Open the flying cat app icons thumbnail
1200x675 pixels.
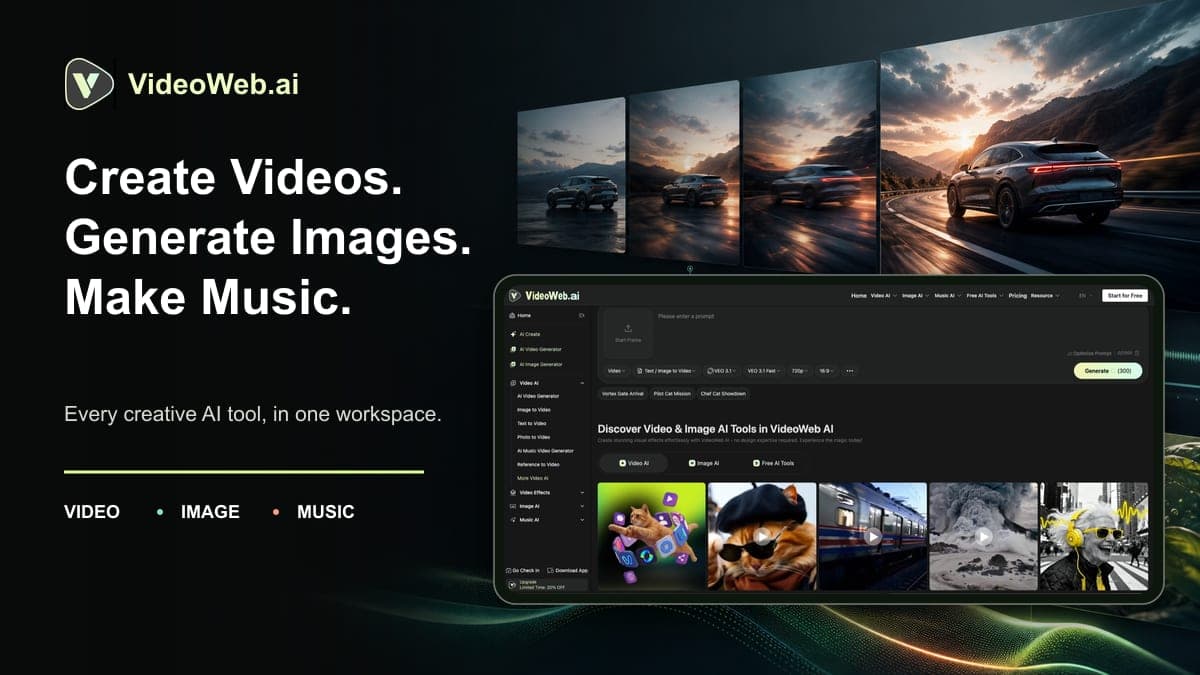coord(652,536)
